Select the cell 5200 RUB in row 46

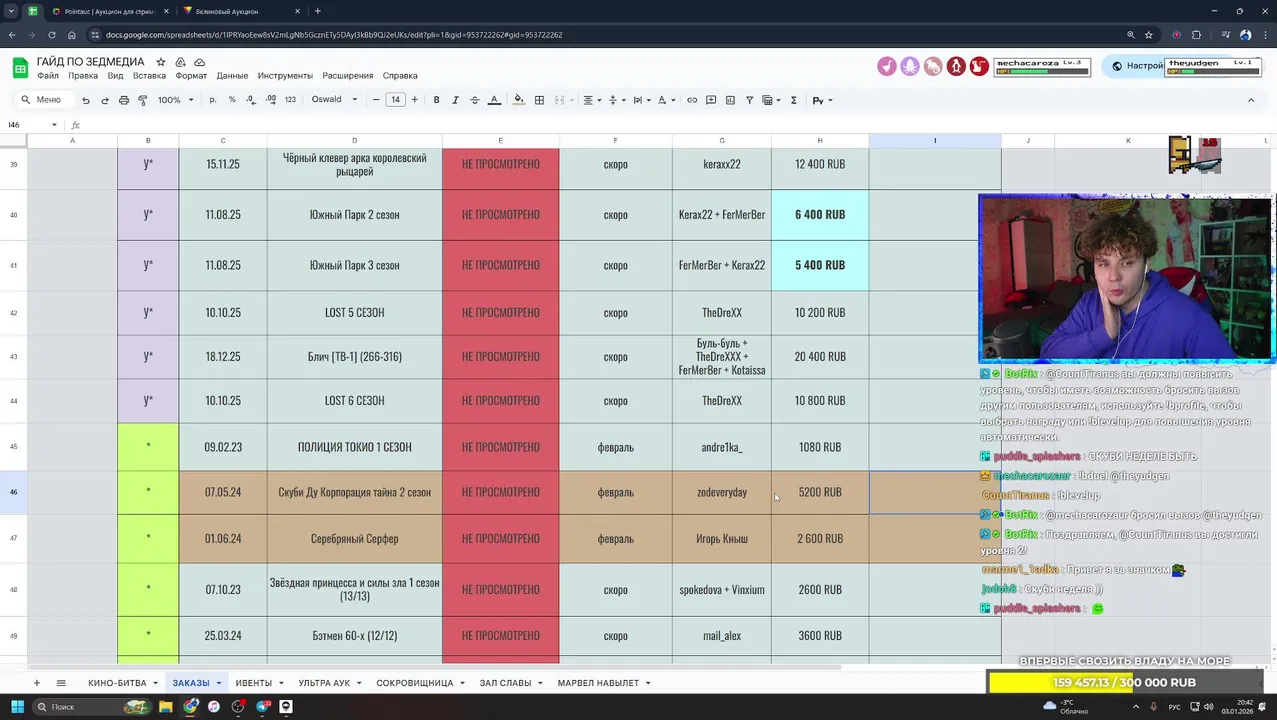click(x=820, y=492)
